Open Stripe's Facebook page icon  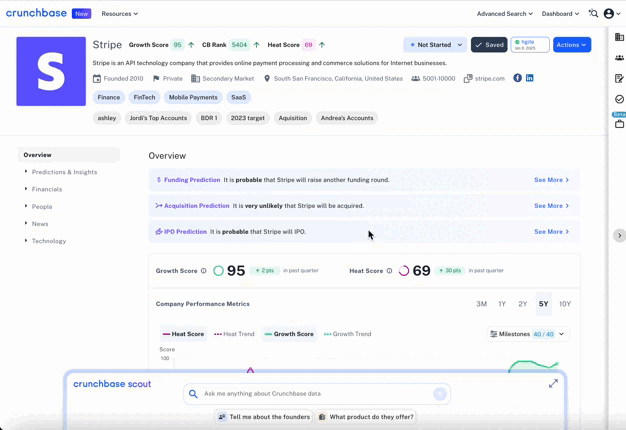(x=517, y=78)
